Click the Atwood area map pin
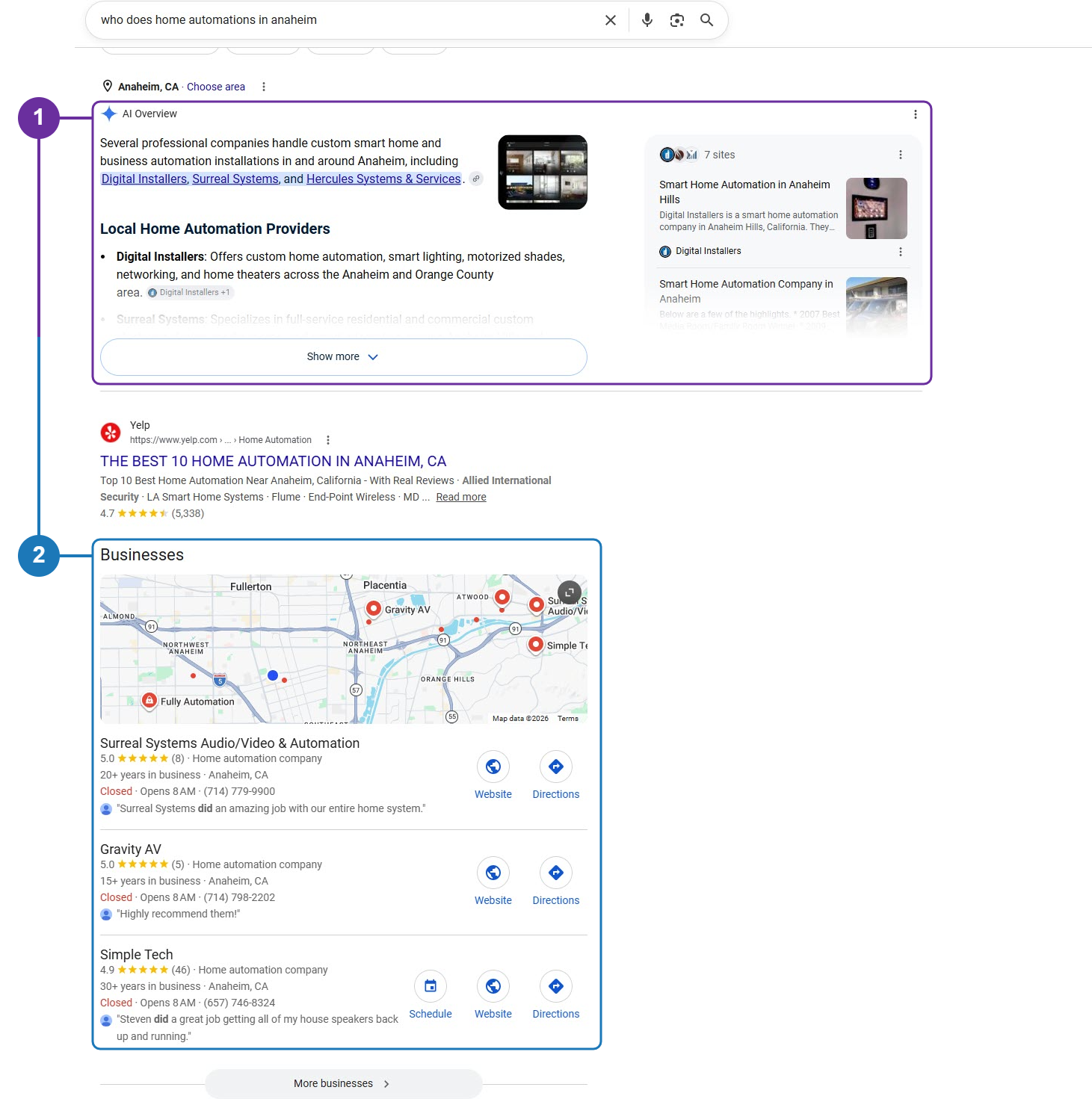 pos(502,597)
